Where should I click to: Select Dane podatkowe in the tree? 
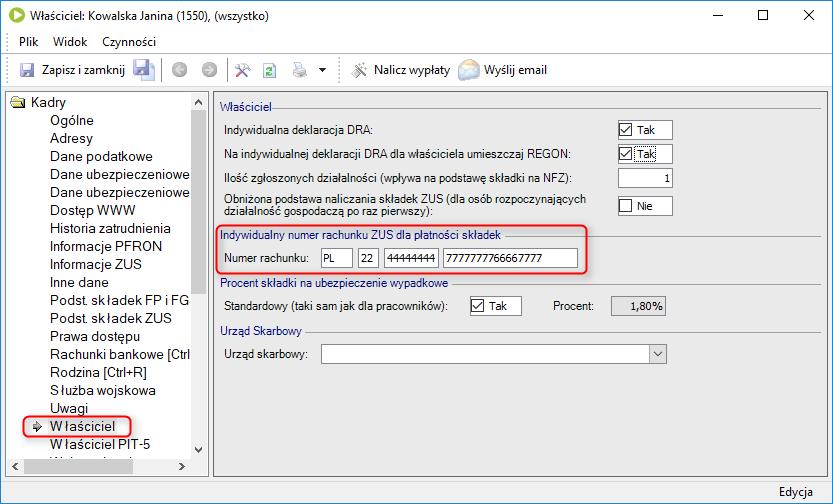click(x=101, y=157)
